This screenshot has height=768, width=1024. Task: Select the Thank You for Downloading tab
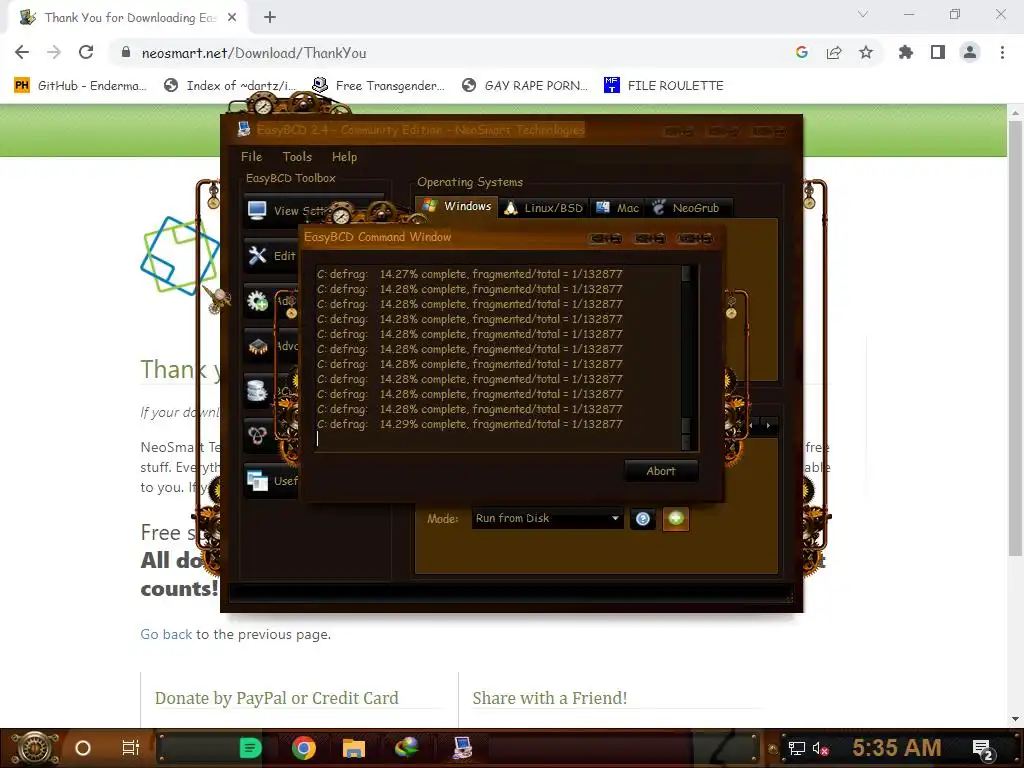pos(127,18)
